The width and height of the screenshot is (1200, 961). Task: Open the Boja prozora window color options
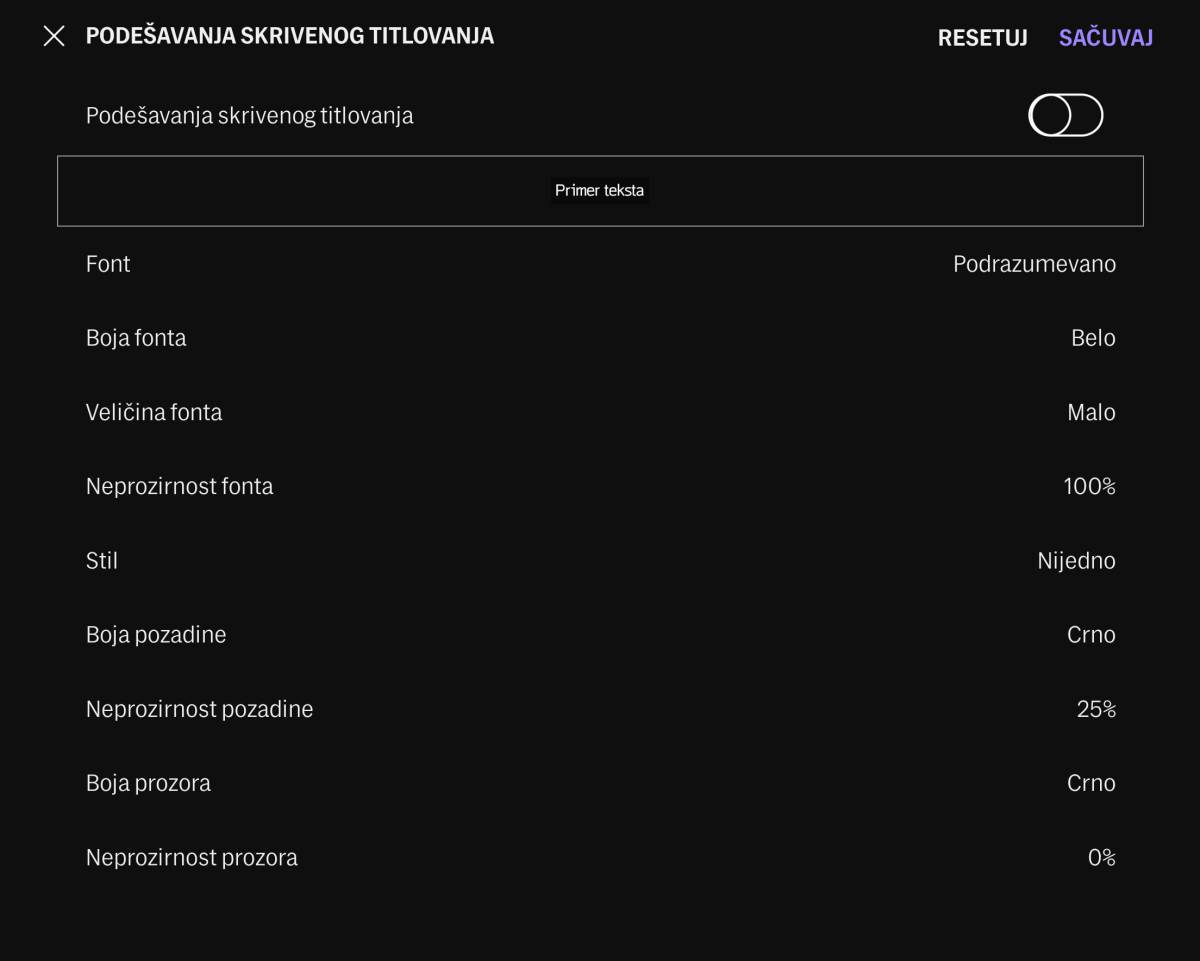(600, 783)
